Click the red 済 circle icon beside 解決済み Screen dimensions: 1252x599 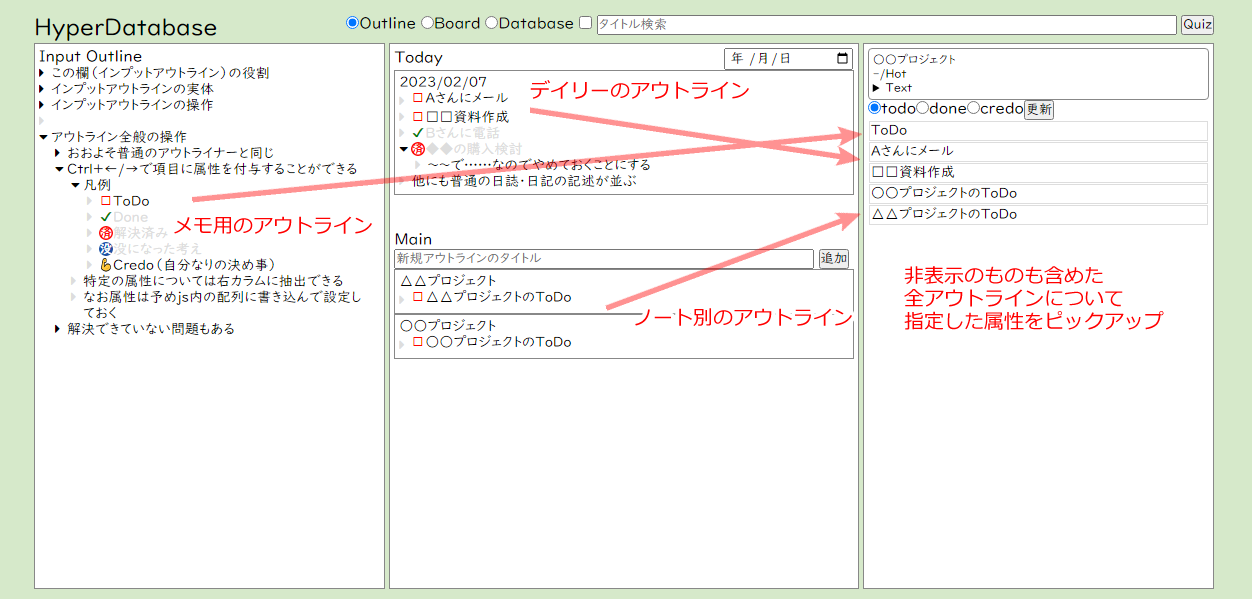pyautogui.click(x=106, y=233)
